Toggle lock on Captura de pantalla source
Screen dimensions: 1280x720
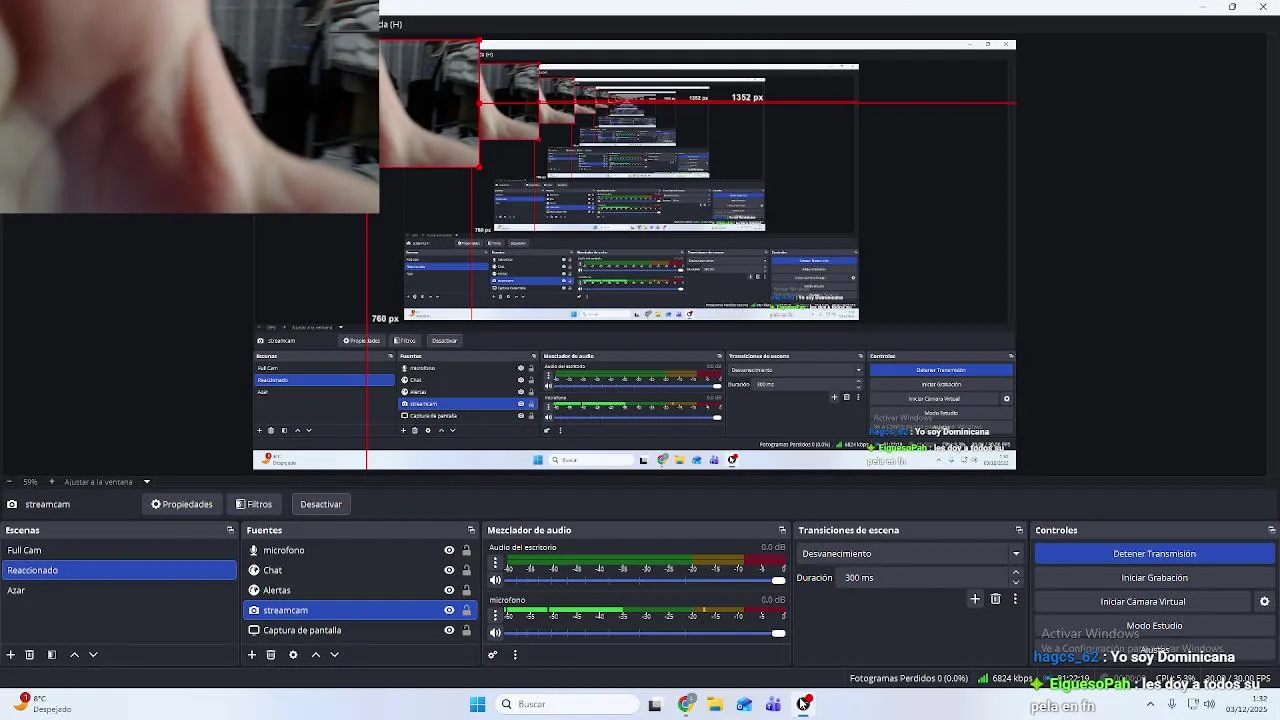(x=466, y=630)
